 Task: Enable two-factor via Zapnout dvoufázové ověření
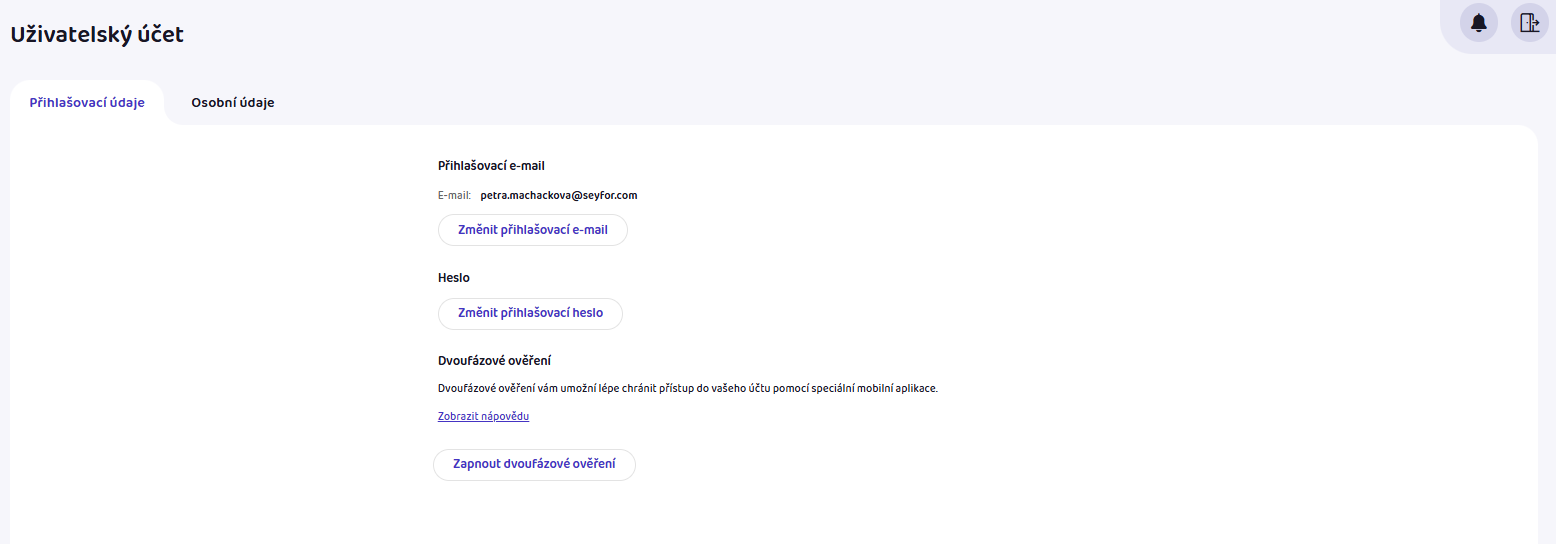tap(534, 465)
